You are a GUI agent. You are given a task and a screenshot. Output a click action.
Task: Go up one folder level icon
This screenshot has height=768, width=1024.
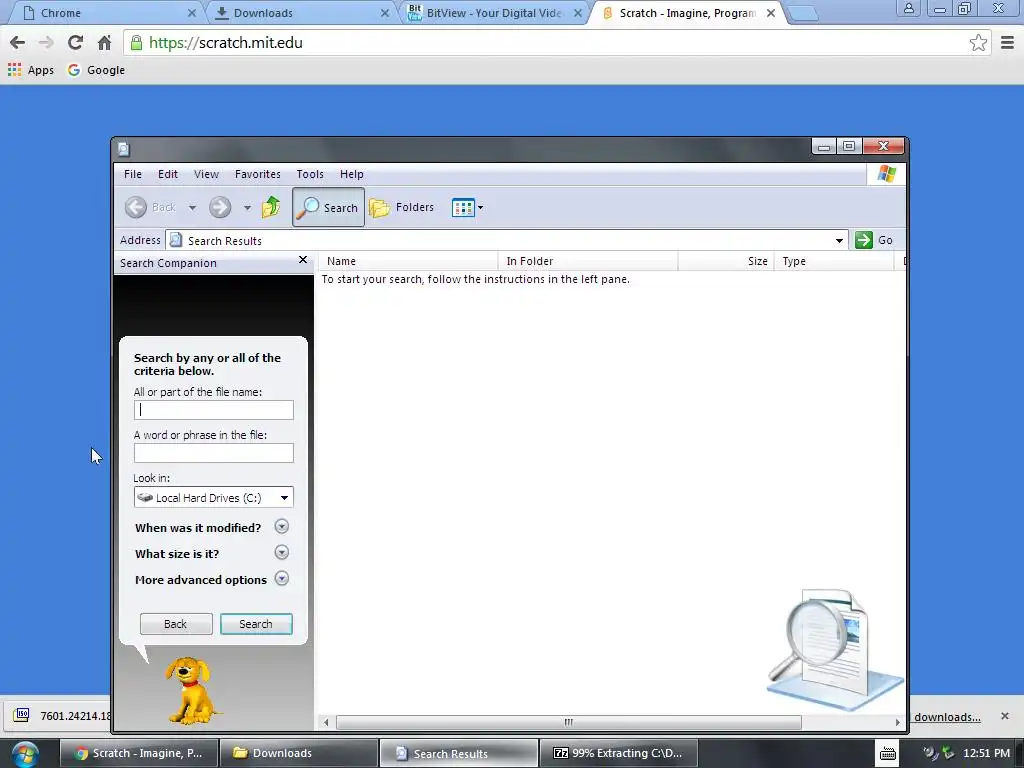271,207
